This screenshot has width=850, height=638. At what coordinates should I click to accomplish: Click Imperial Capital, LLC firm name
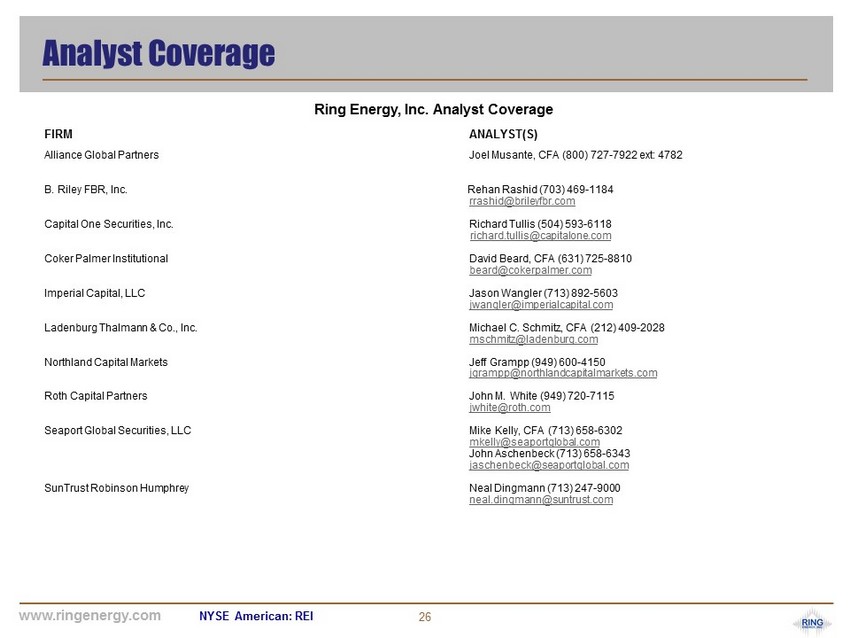pyautogui.click(x=95, y=293)
